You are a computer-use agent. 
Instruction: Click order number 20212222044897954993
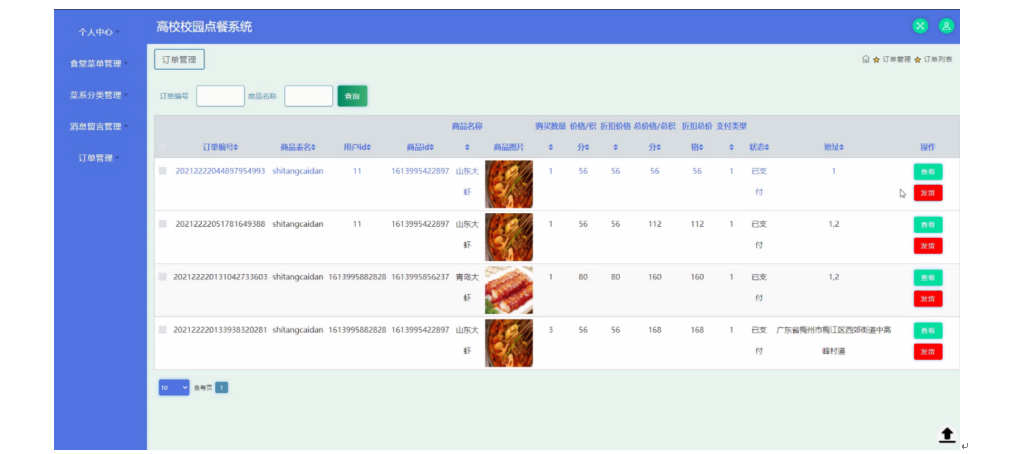point(220,171)
